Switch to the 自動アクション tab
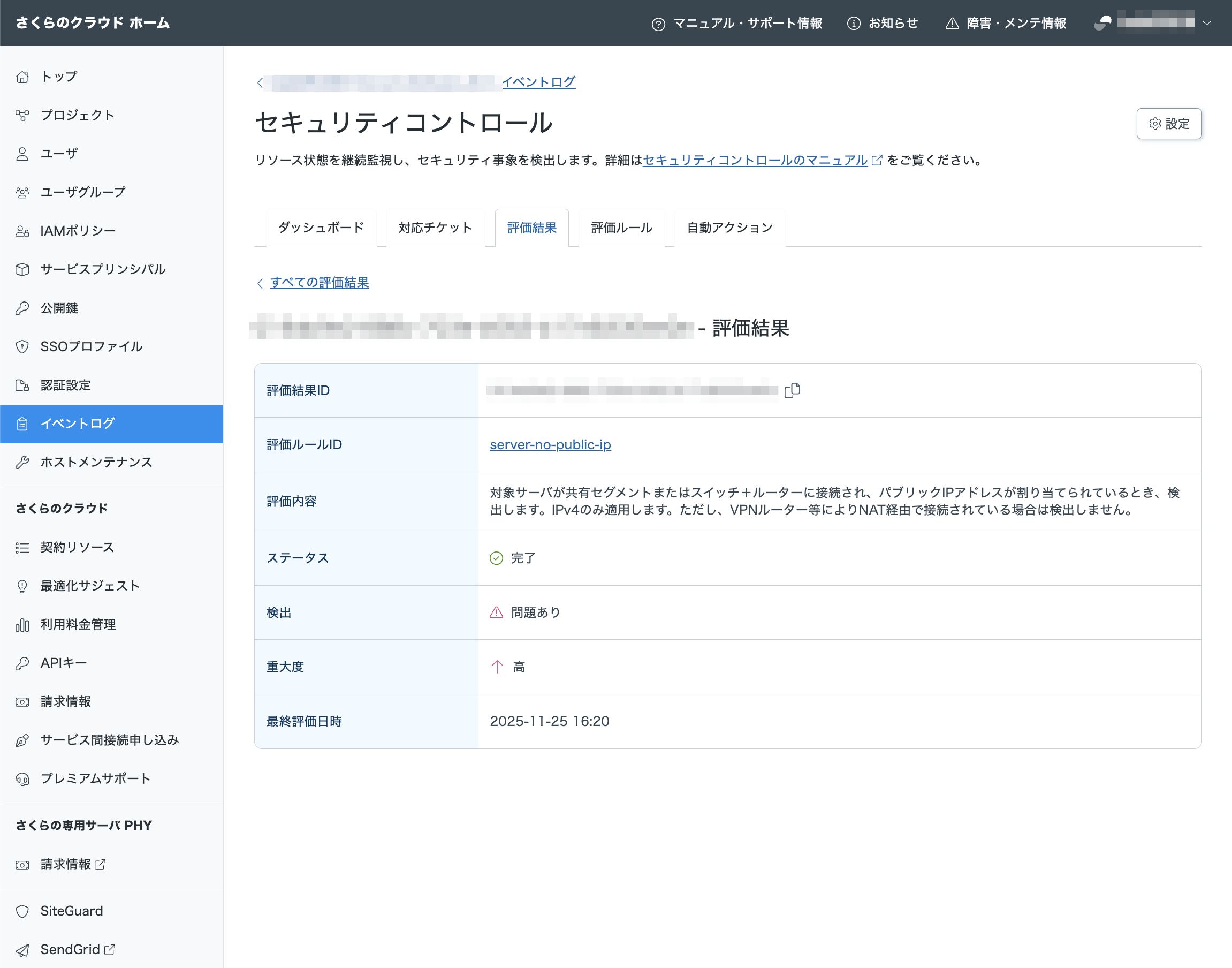Image resolution: width=1232 pixels, height=968 pixels. point(729,228)
